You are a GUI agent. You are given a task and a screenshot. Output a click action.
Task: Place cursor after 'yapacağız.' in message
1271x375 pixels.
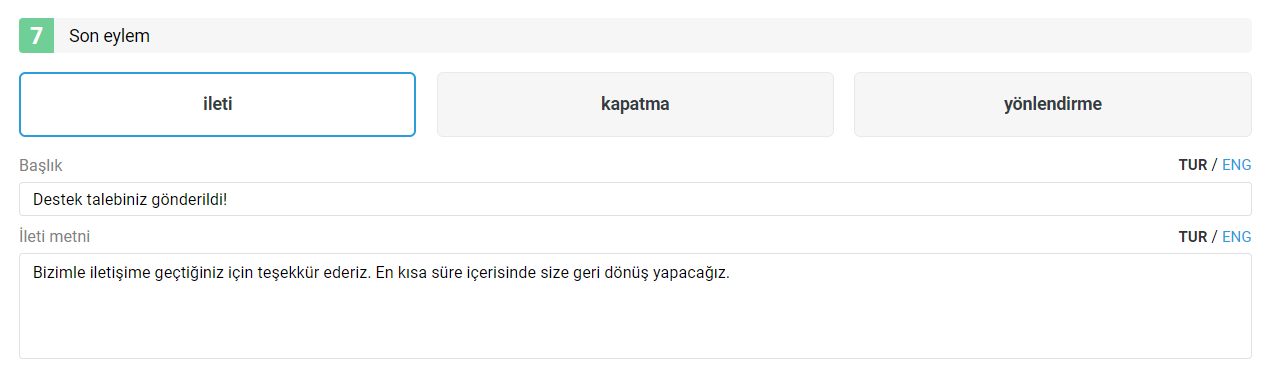tap(732, 272)
